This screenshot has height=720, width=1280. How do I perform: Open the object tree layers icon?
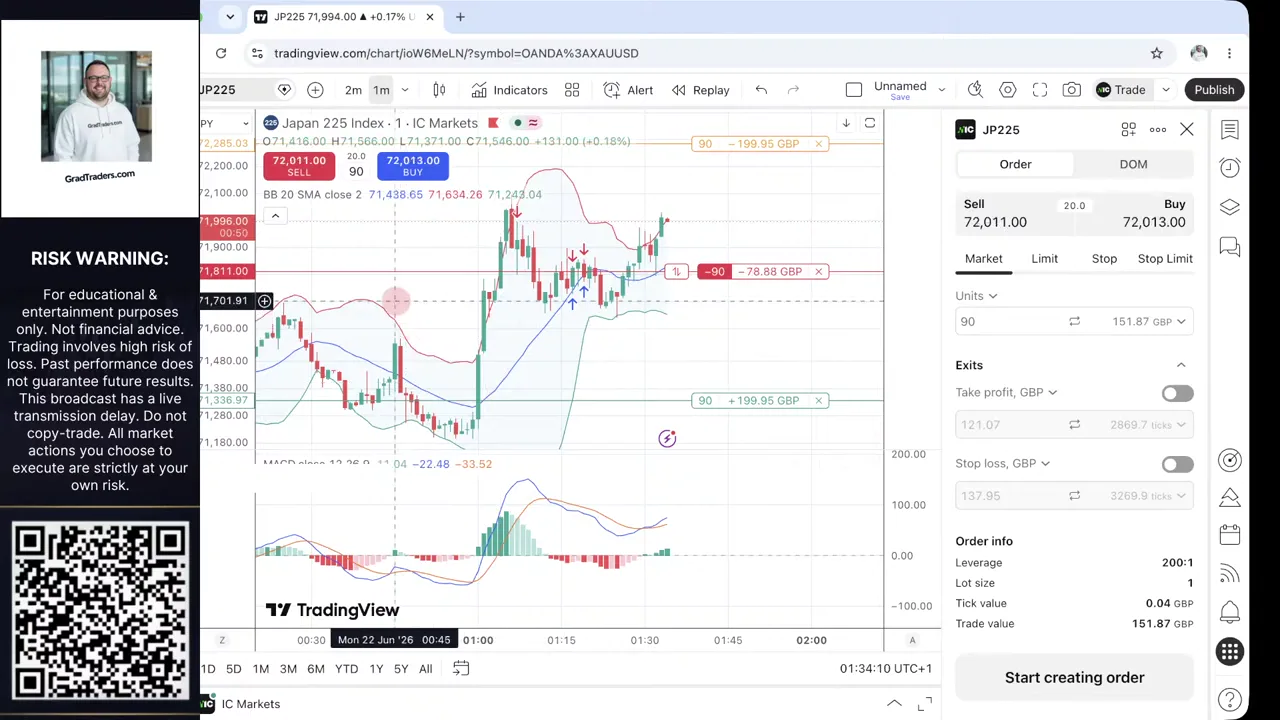(1230, 207)
